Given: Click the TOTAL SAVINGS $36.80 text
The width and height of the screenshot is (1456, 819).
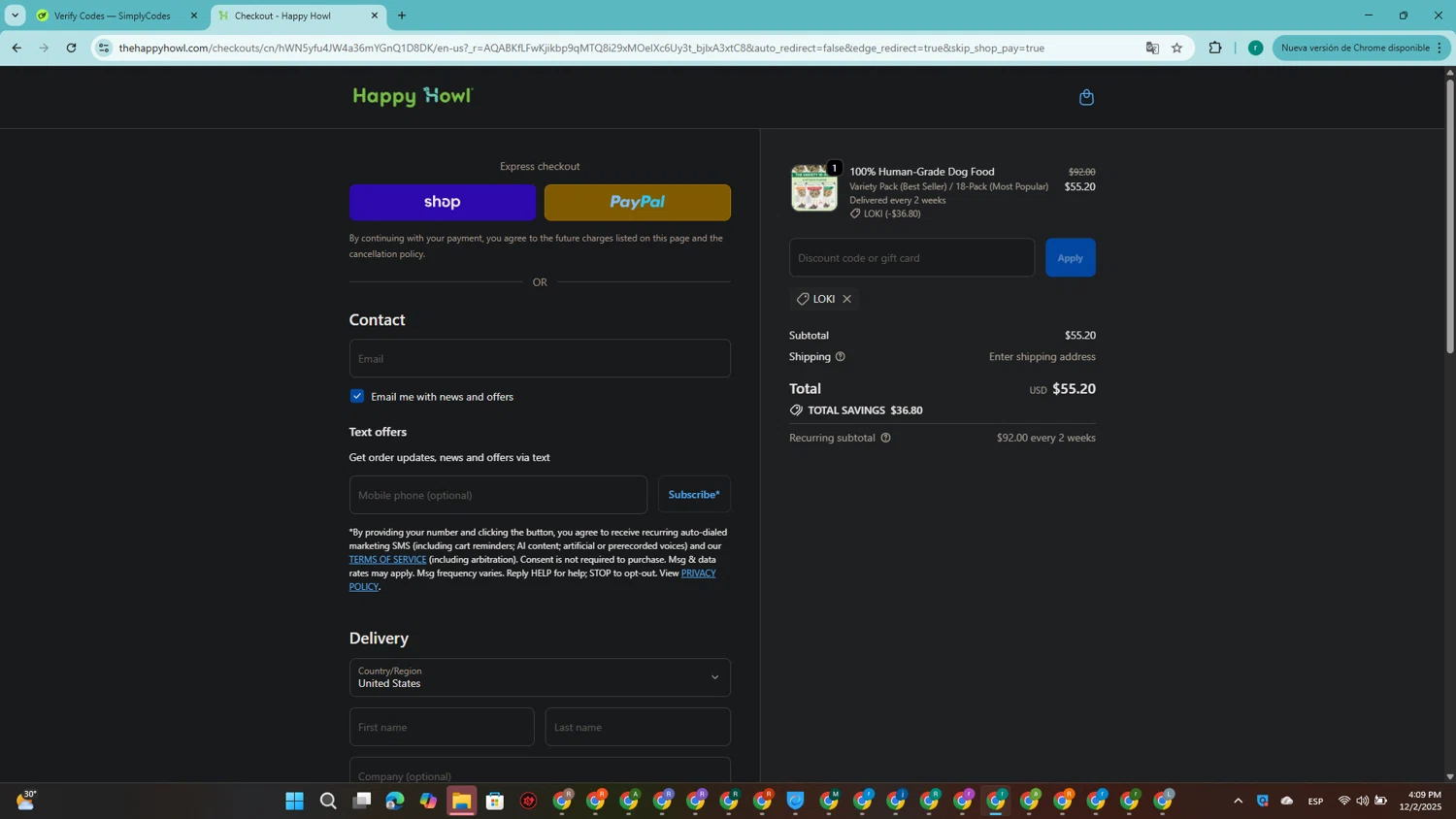Looking at the screenshot, I should pyautogui.click(x=865, y=410).
